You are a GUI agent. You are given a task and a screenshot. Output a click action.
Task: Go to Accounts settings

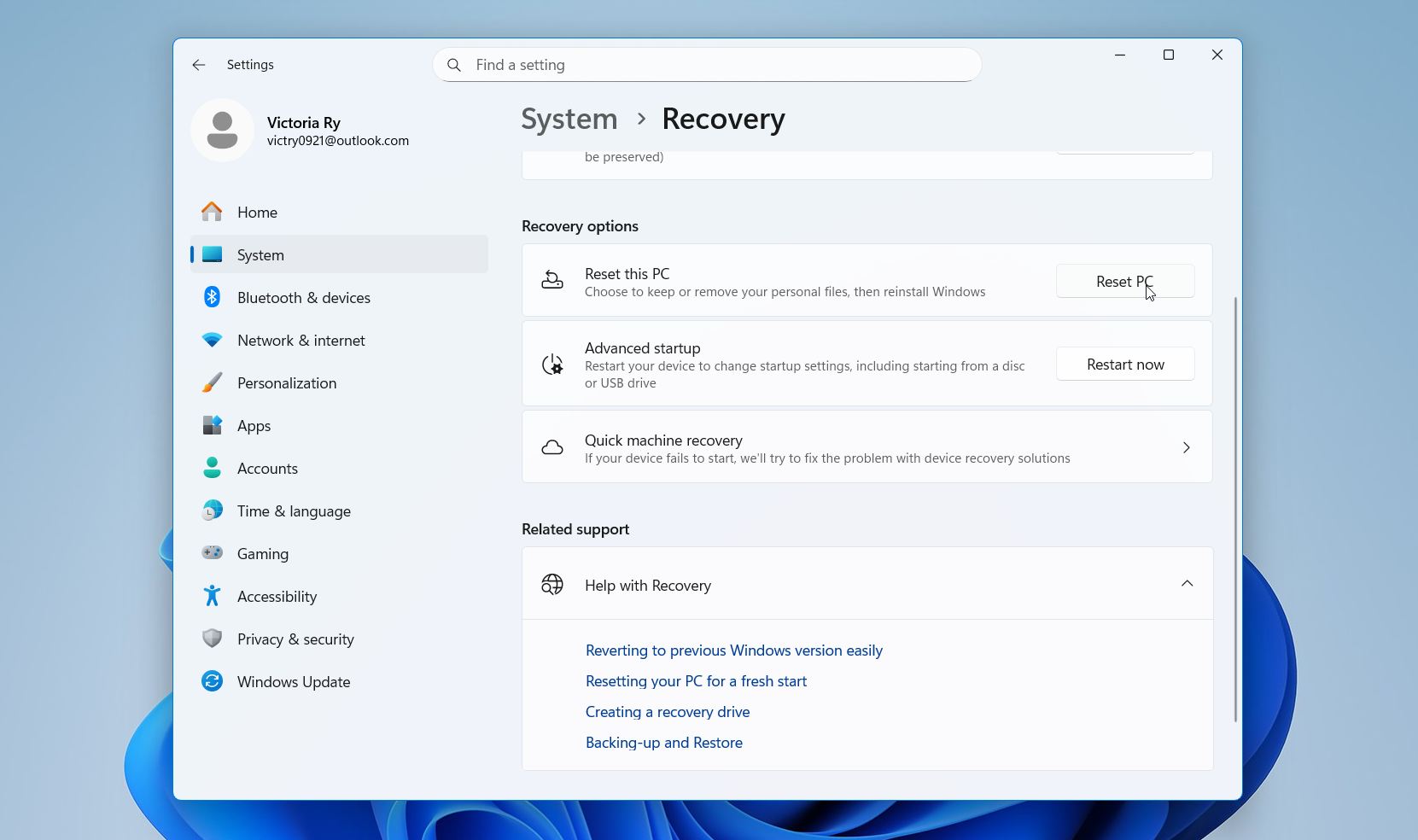point(267,469)
